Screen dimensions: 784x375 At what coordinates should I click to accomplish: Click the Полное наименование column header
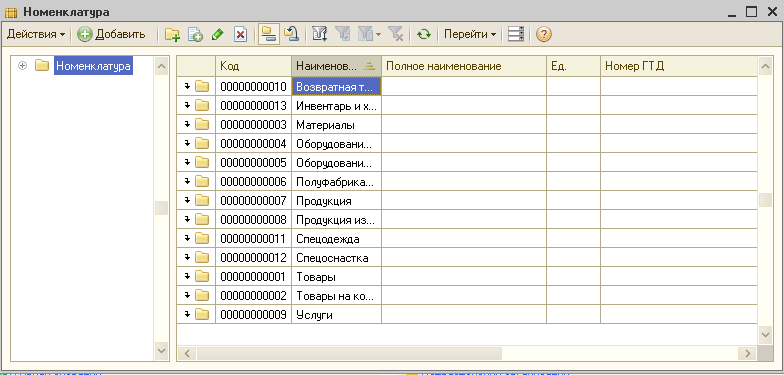click(464, 66)
